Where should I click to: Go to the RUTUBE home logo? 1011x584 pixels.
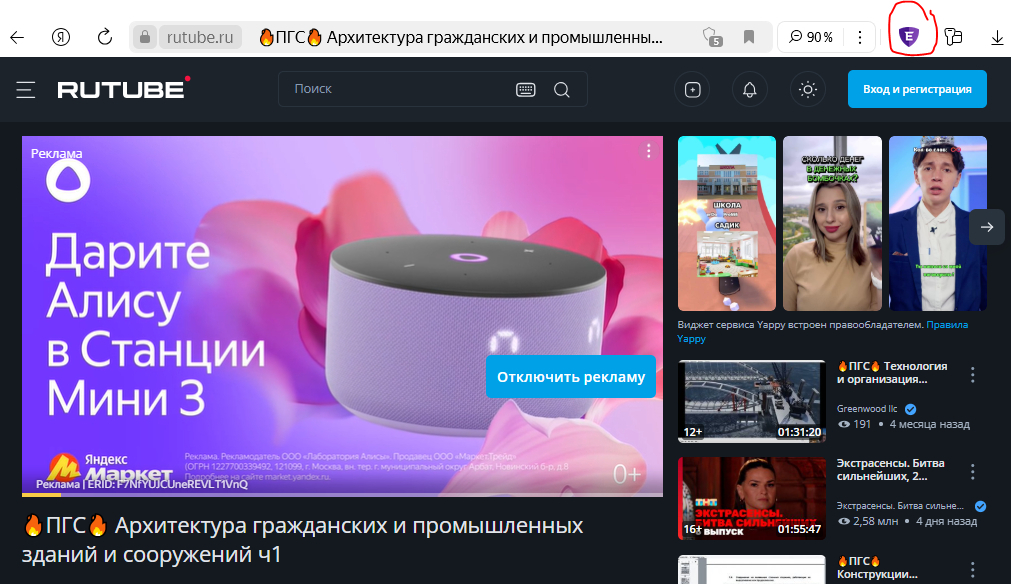coord(123,89)
